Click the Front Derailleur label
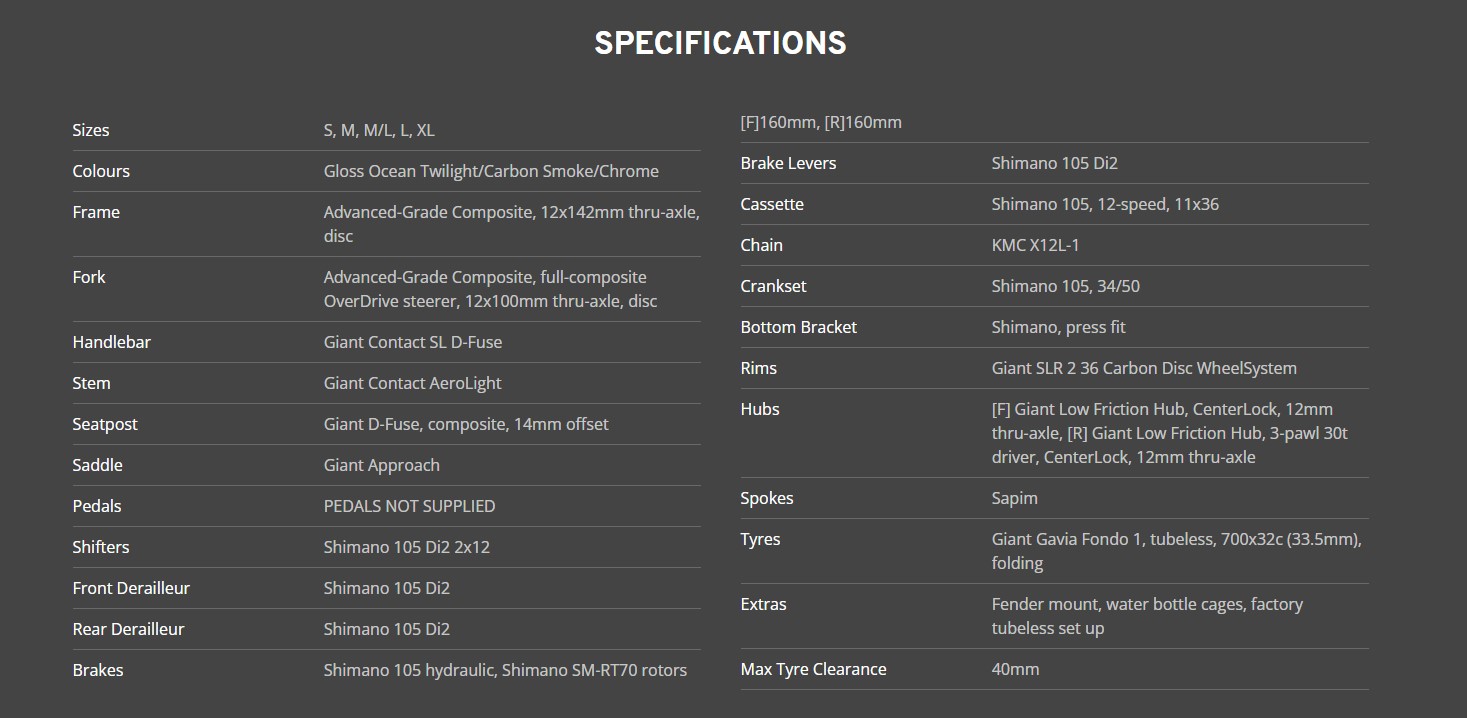 click(x=131, y=588)
